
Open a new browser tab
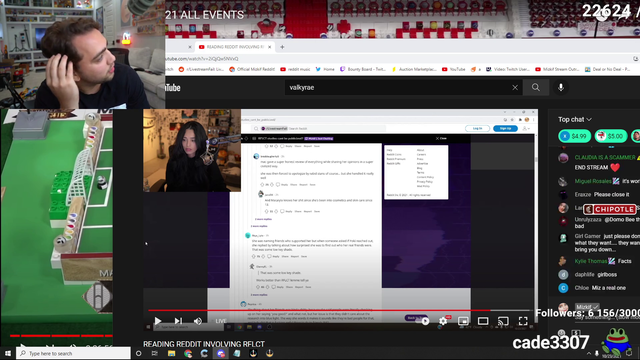pos(282,47)
